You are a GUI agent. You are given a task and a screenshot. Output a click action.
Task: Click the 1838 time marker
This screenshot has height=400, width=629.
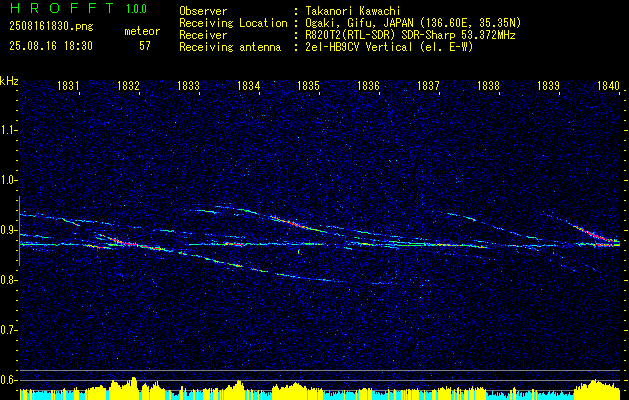488,85
